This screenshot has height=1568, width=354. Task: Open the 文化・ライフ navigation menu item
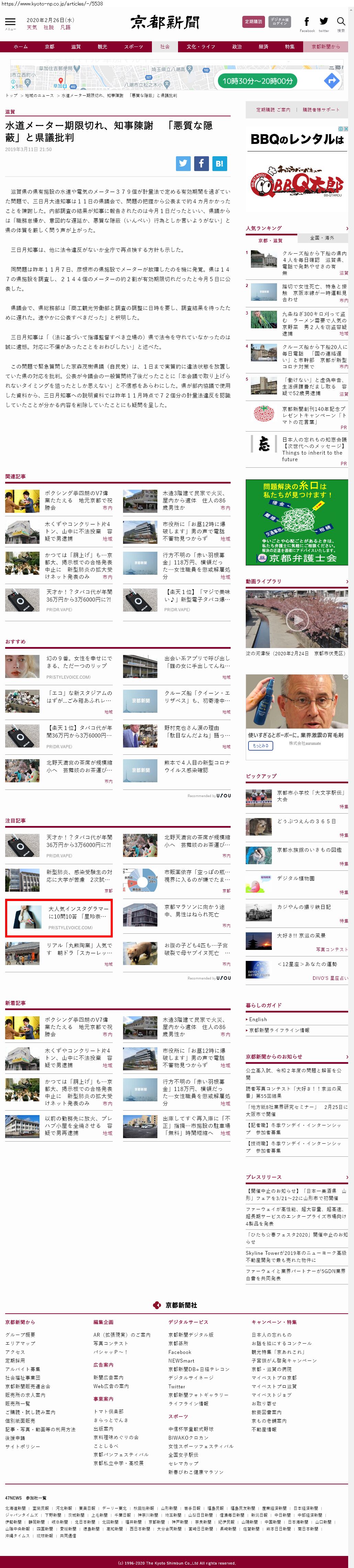pyautogui.click(x=201, y=47)
